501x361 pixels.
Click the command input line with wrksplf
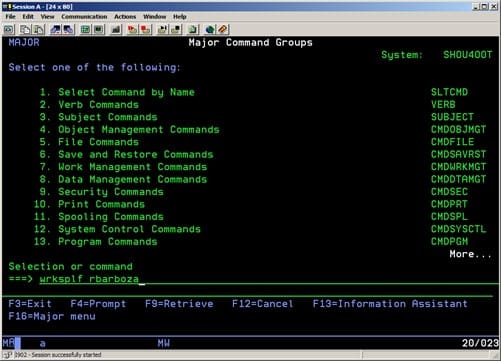click(x=269, y=279)
